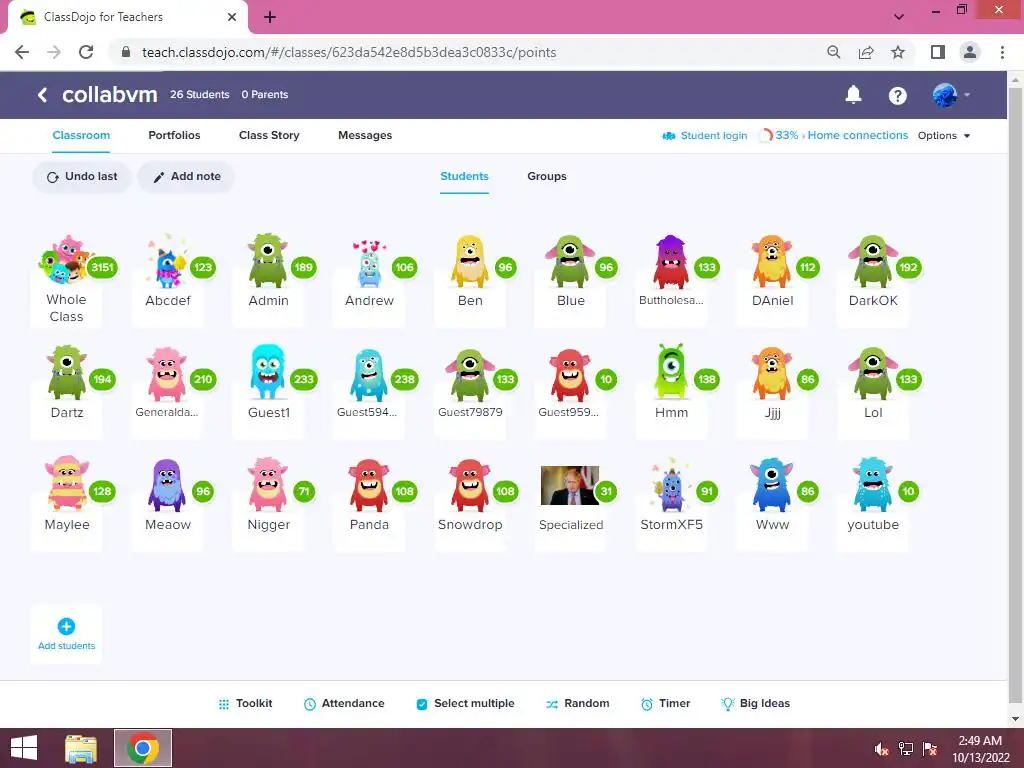
Task: Select DAniel's orange monster avatar
Action: click(x=772, y=261)
